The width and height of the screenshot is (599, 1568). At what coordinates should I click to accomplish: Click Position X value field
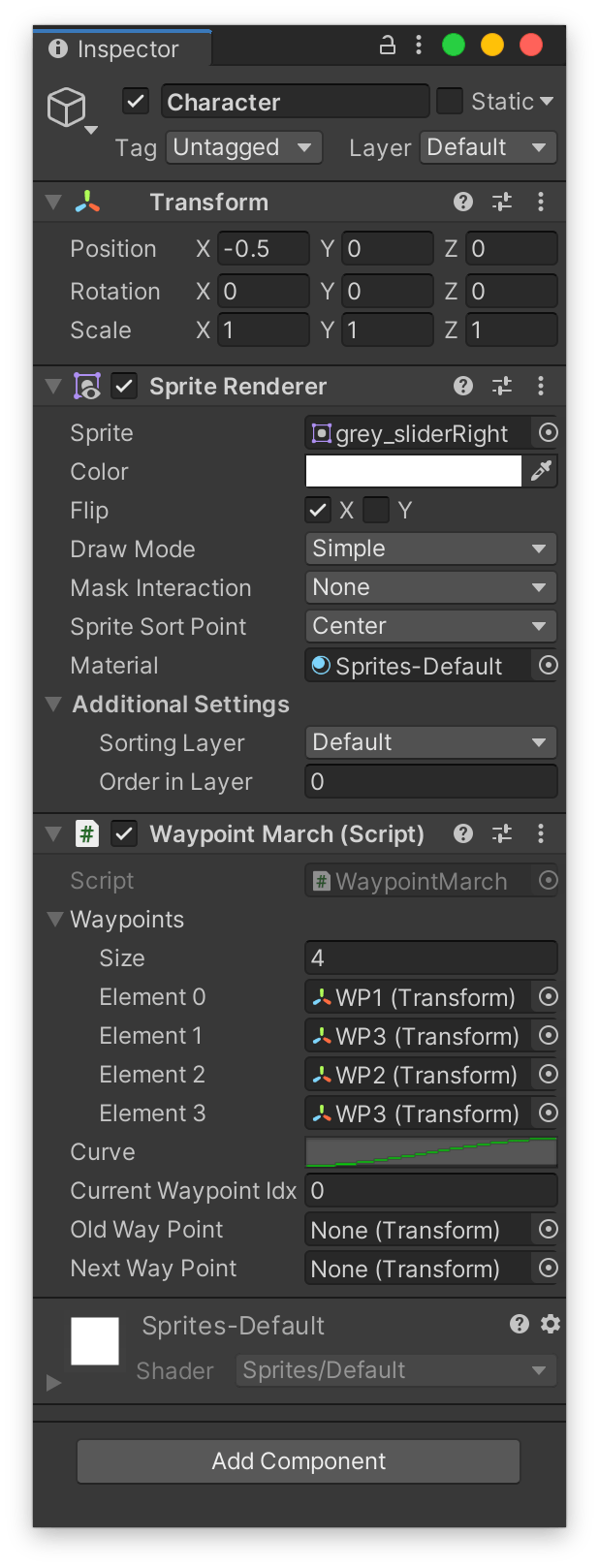tap(264, 248)
